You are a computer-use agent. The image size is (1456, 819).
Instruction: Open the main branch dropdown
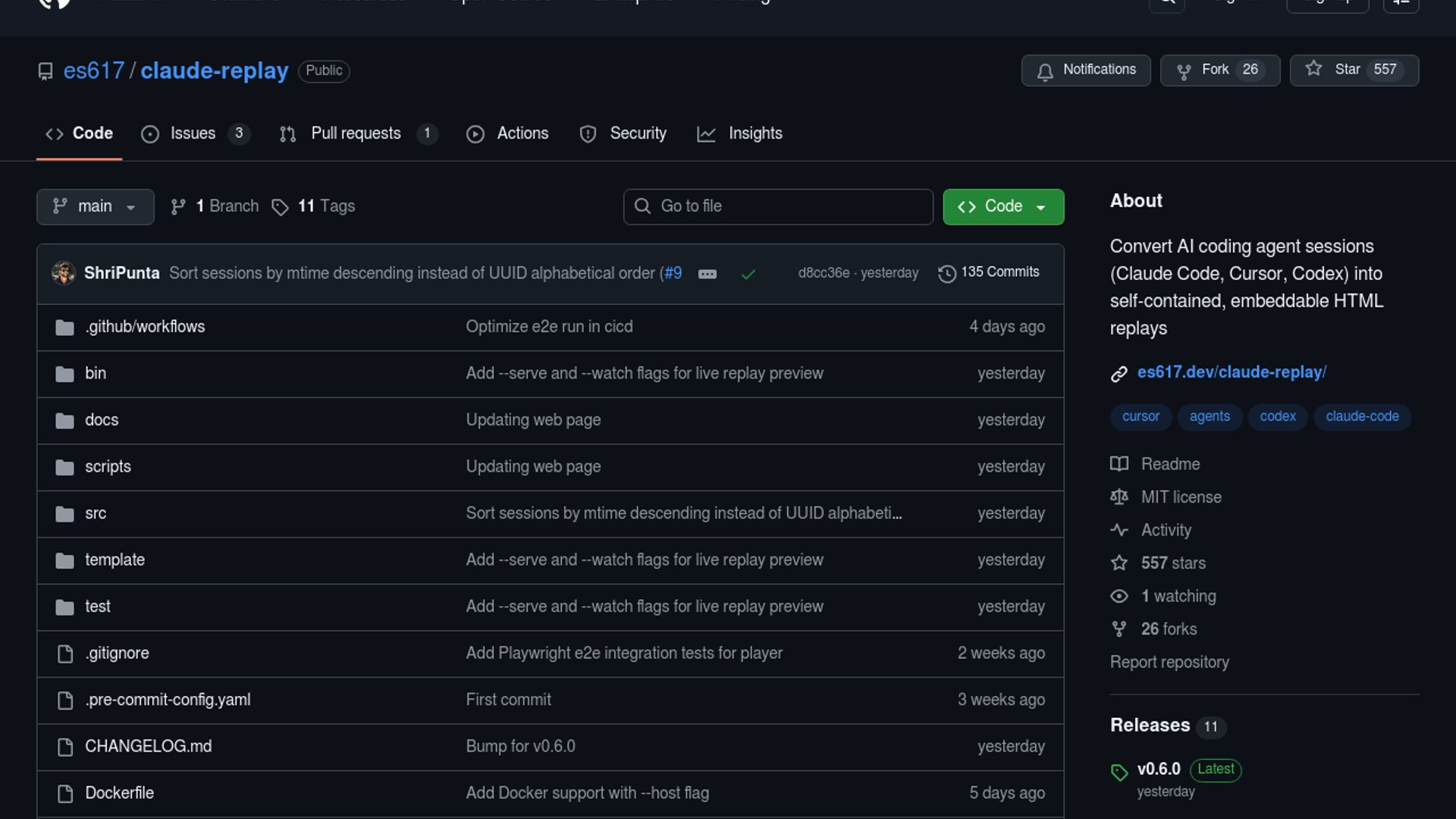click(95, 206)
